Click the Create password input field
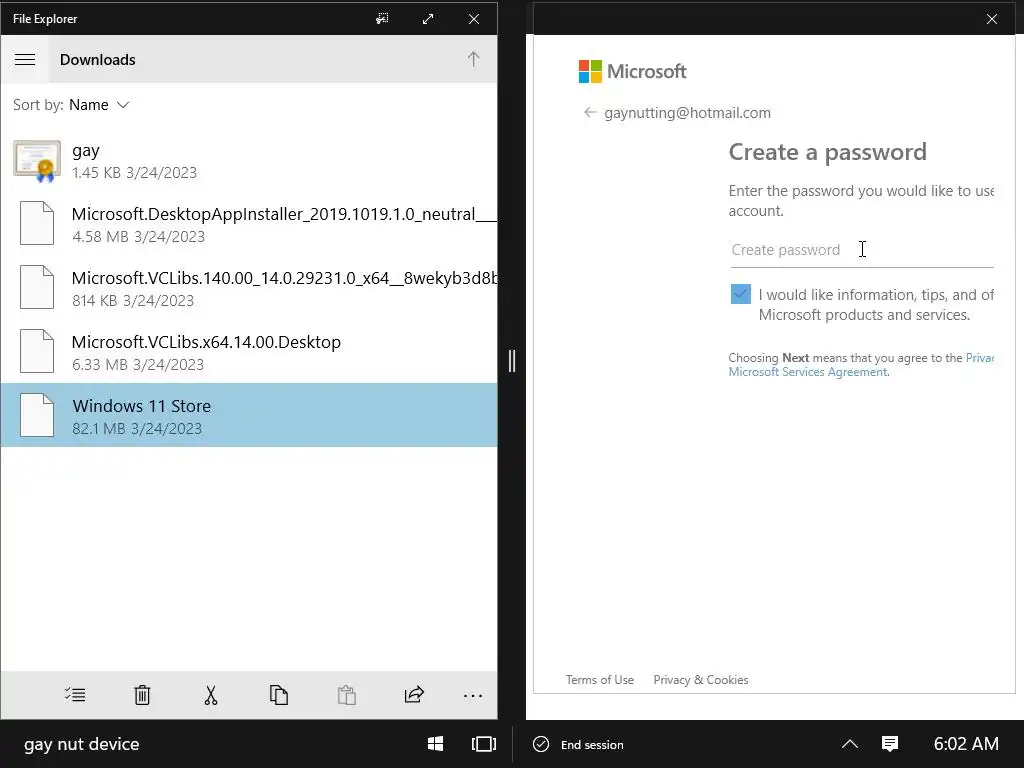Viewport: 1024px width, 768px height. click(861, 250)
